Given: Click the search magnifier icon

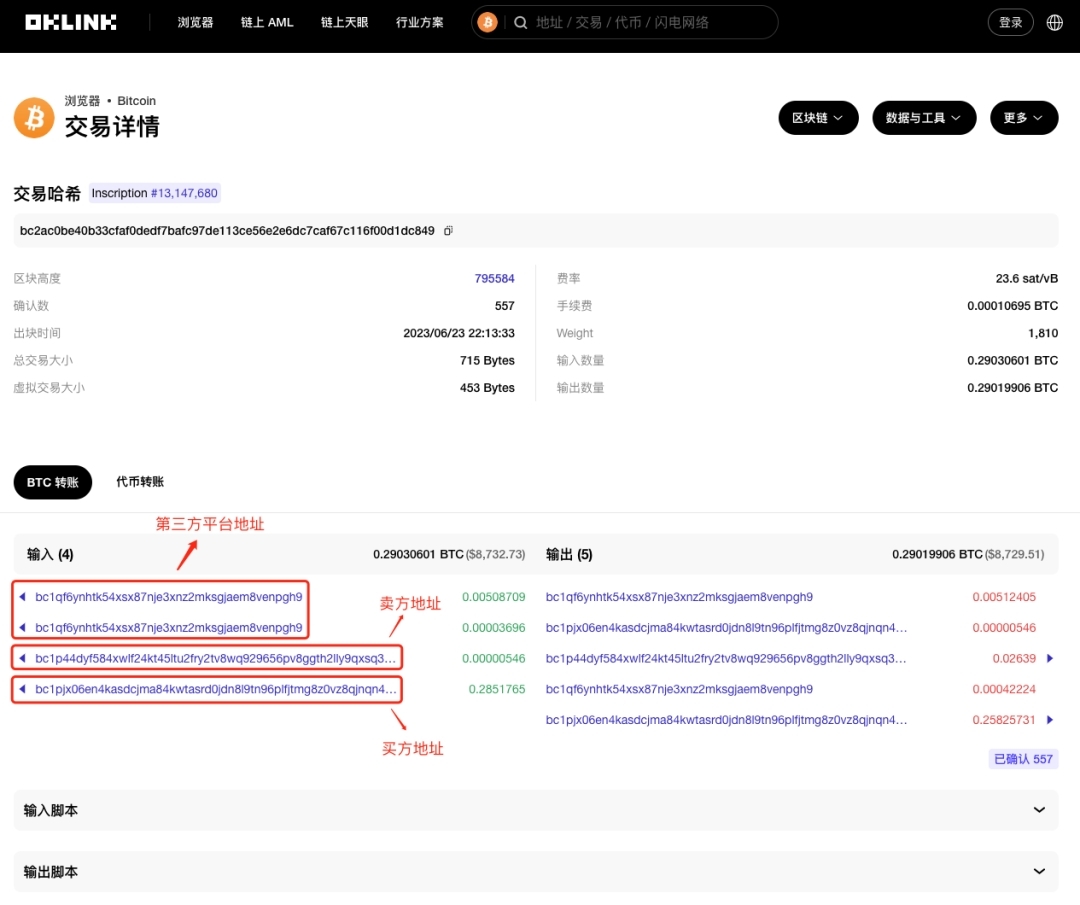Looking at the screenshot, I should pos(521,21).
